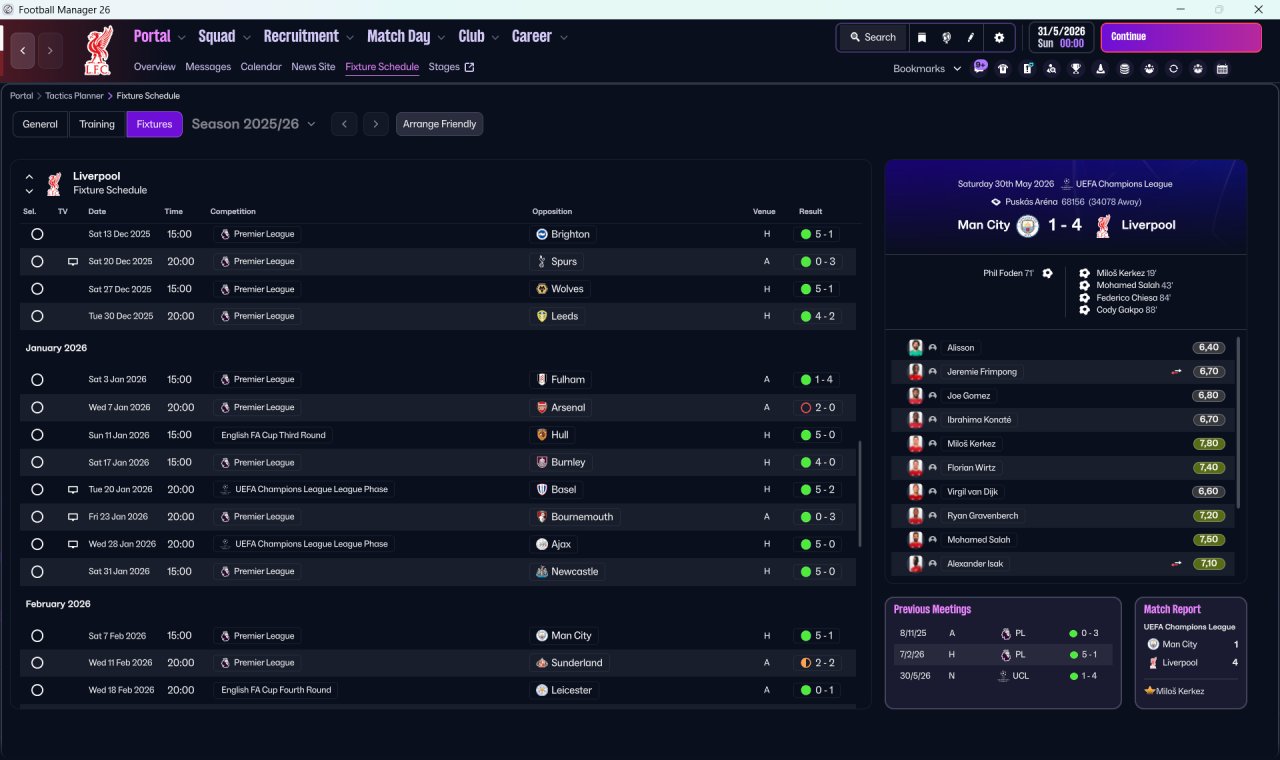This screenshot has height=760, width=1280.
Task: Click the TV icon on the Basel fixture row
Action: pos(73,490)
